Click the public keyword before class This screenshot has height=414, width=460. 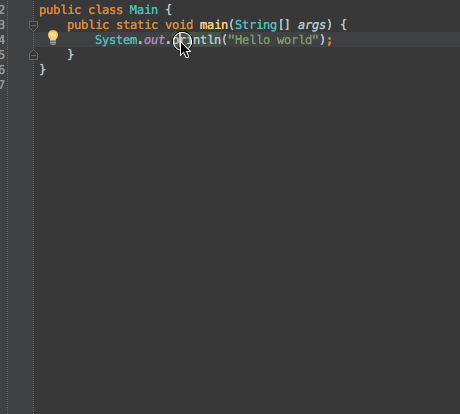coord(60,10)
